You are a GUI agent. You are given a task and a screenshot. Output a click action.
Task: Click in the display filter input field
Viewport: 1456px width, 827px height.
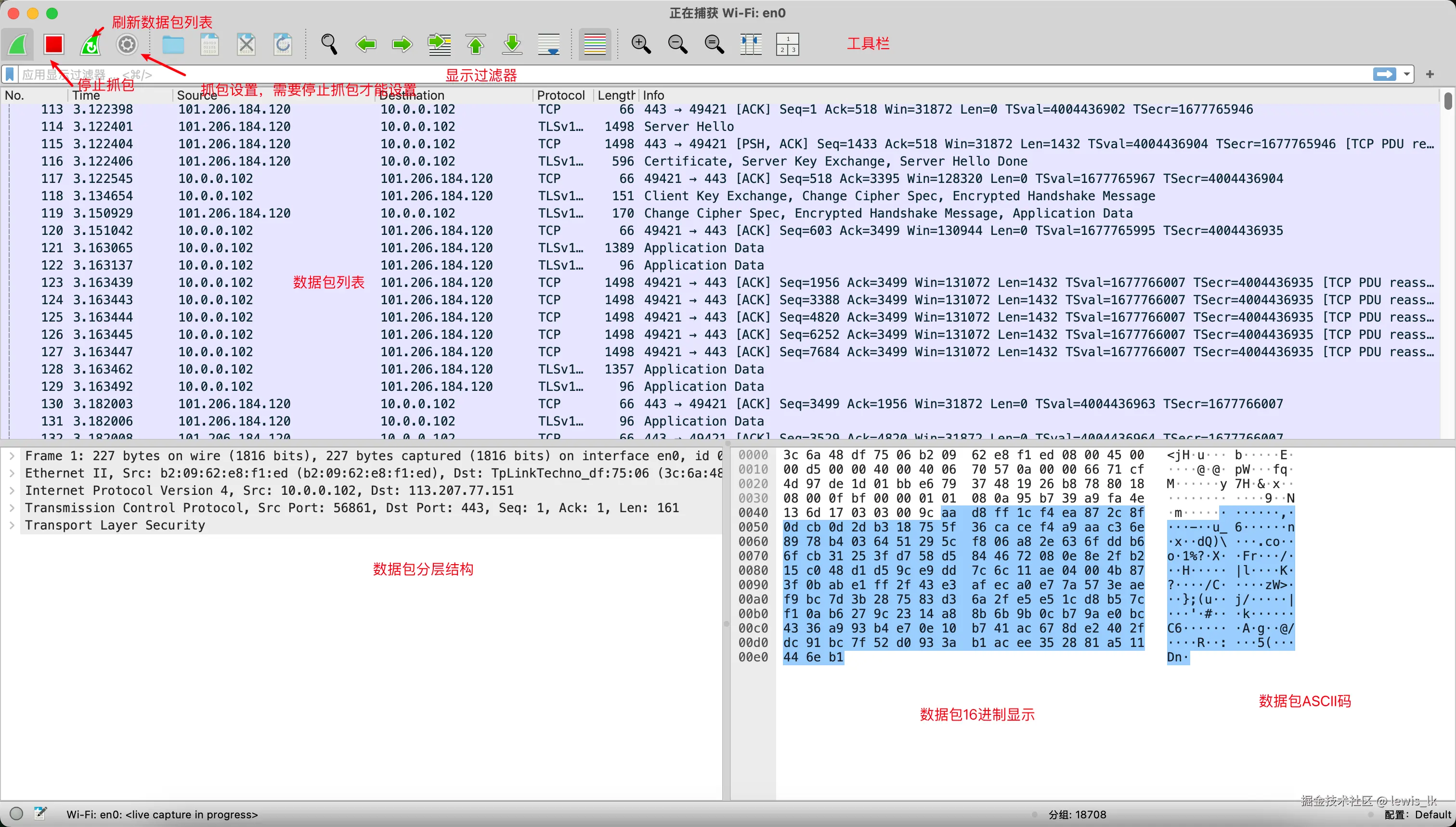coord(682,75)
